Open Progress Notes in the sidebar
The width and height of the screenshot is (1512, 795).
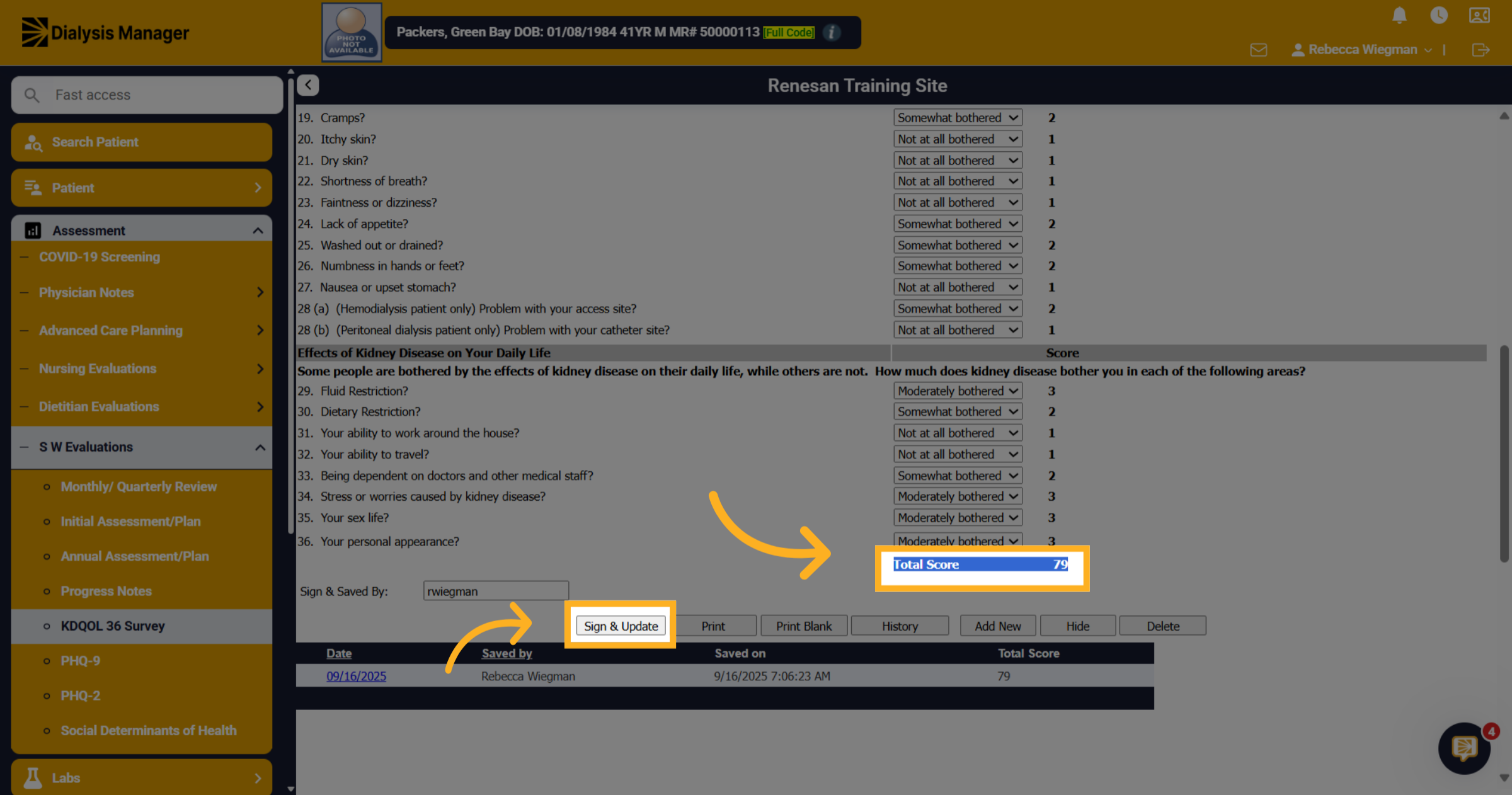click(x=106, y=591)
